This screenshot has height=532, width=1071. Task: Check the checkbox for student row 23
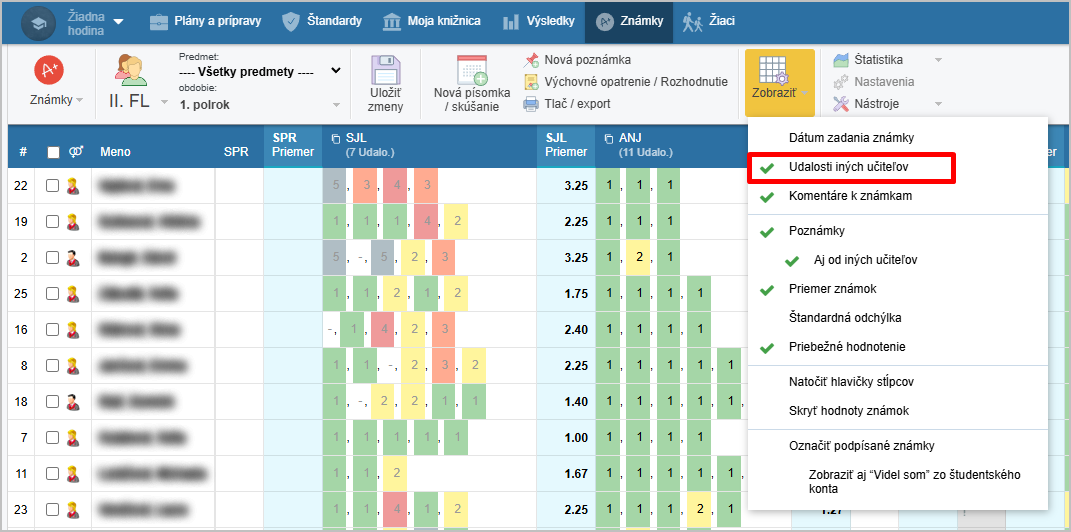[53, 509]
